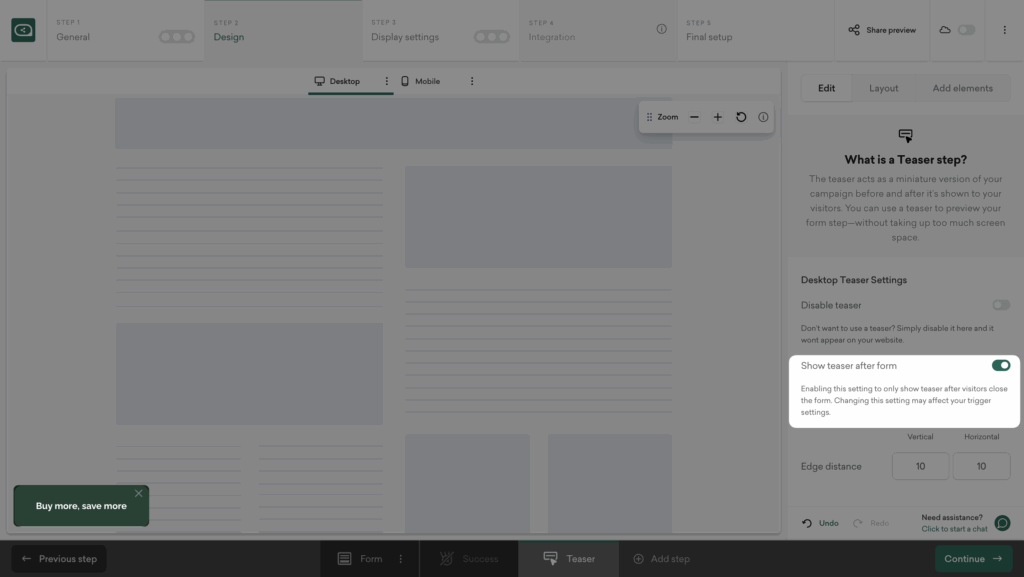1024x577 pixels.
Task: Click the Continue button
Action: [x=973, y=559]
